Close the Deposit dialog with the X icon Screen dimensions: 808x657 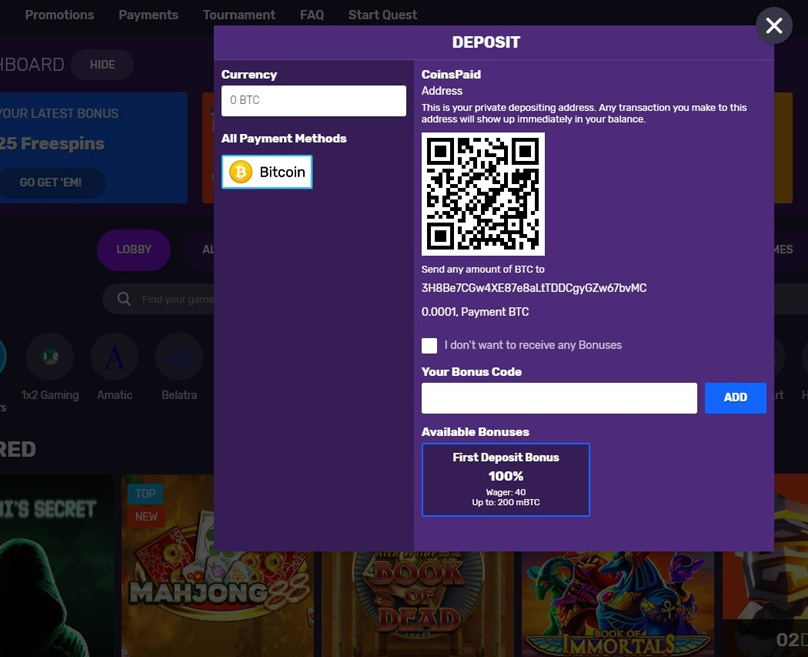tap(773, 25)
